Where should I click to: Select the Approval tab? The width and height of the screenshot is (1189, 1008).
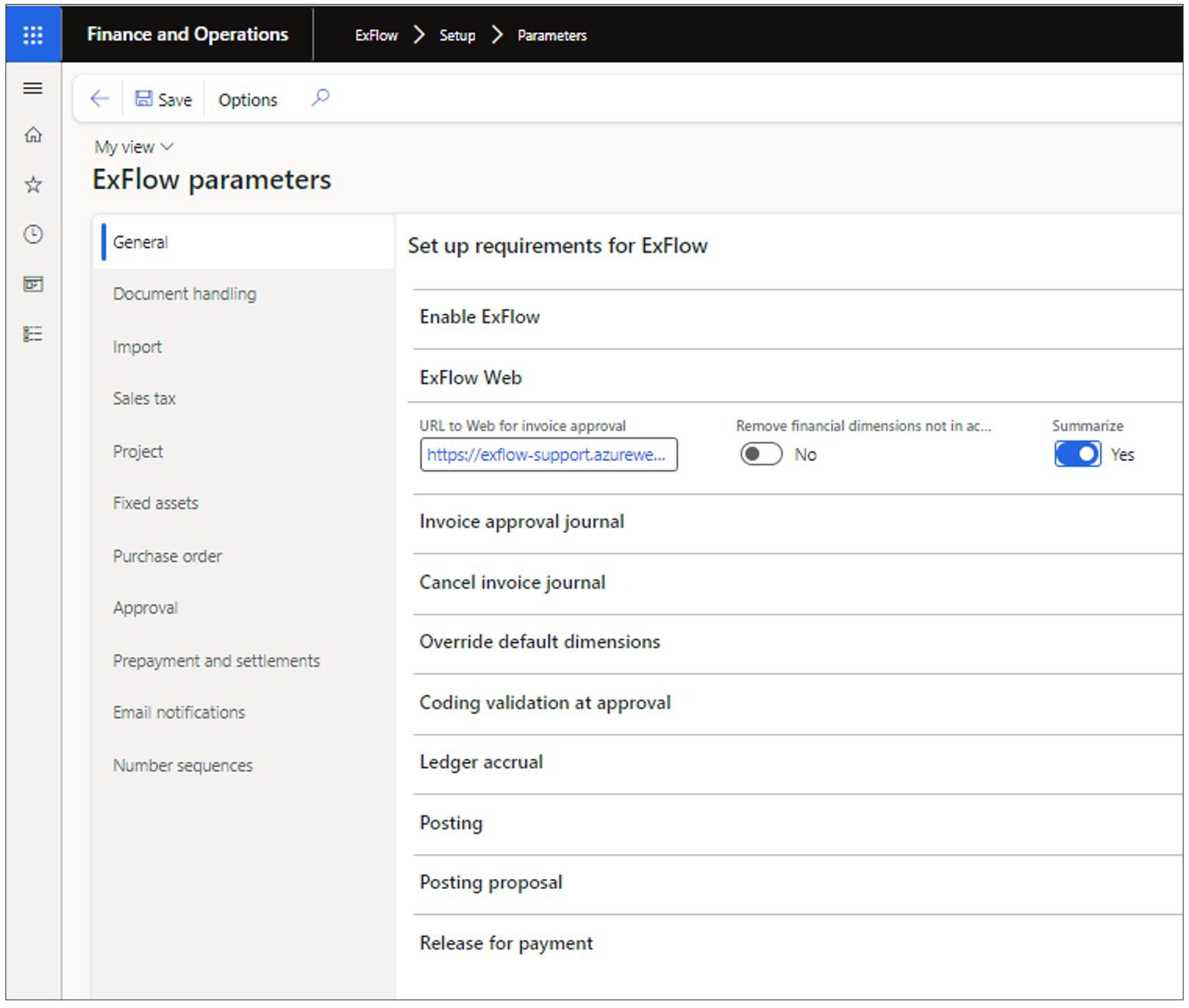coord(244,608)
